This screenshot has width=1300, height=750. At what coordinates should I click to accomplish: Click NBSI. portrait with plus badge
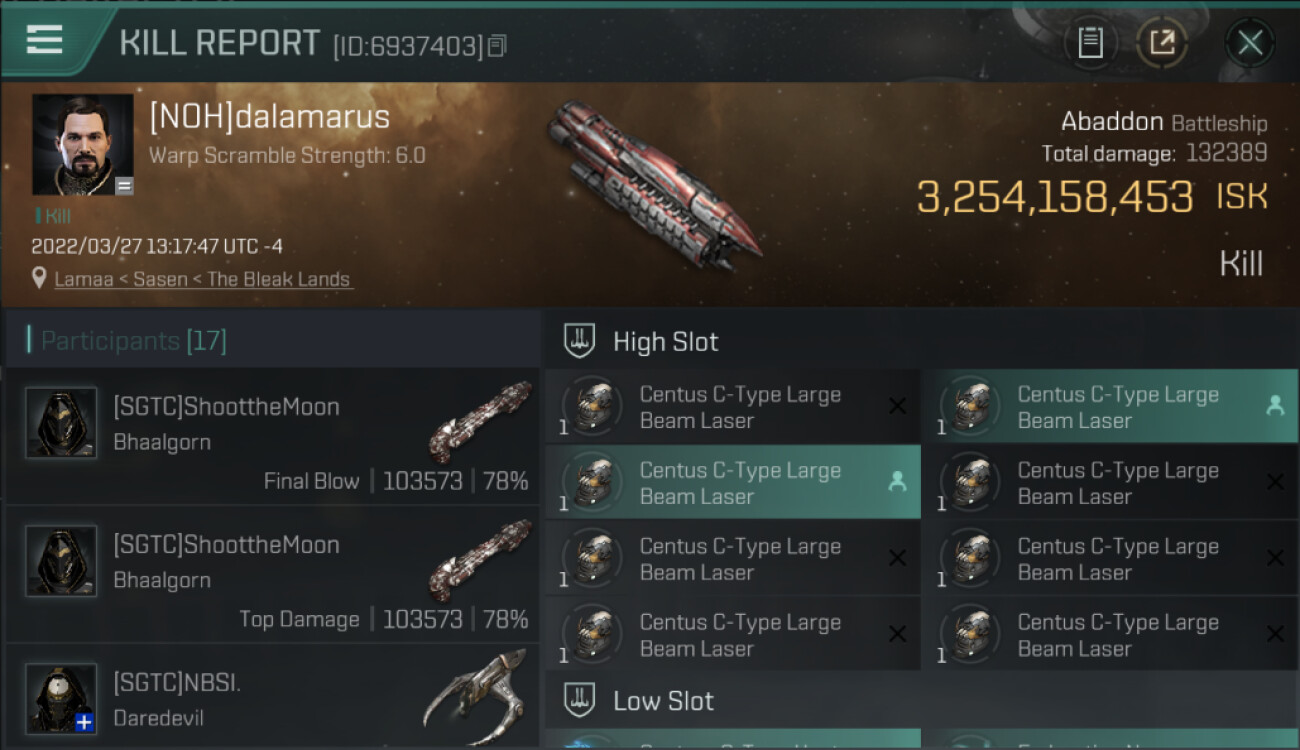62,698
